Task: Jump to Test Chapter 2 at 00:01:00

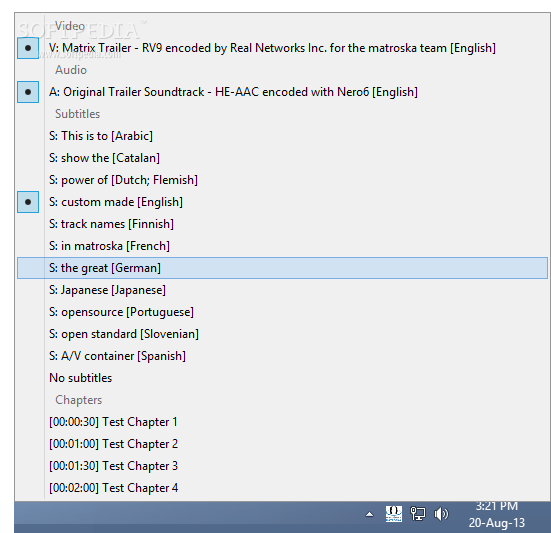Action: [x=282, y=444]
